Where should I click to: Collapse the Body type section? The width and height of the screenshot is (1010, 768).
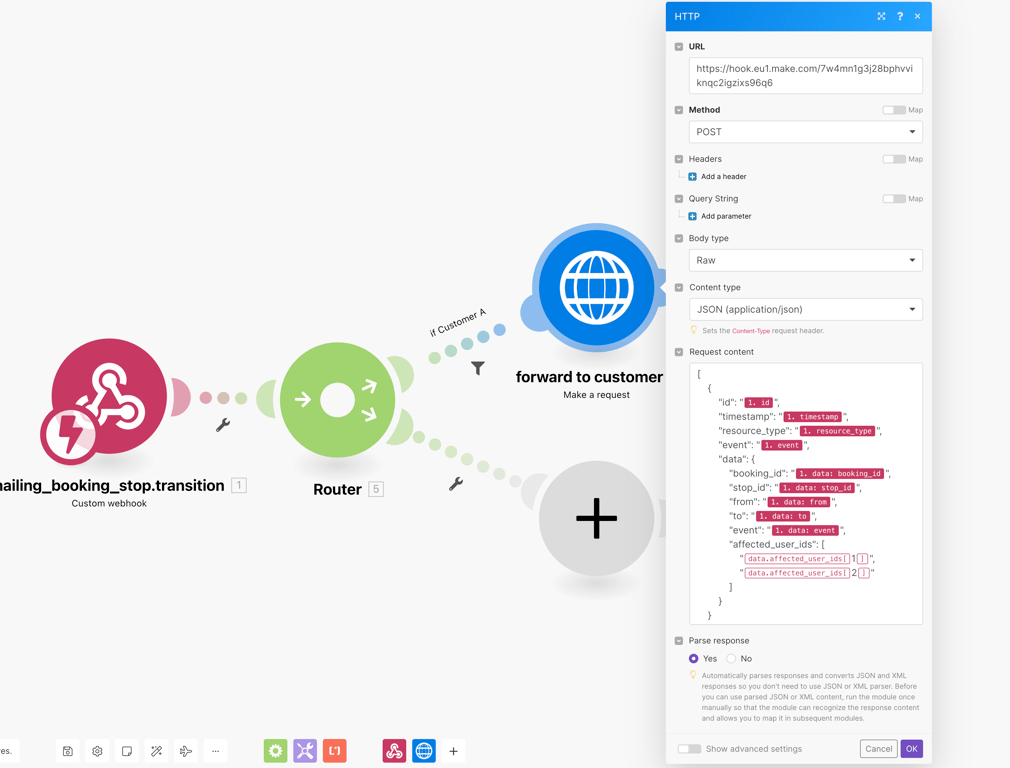click(x=679, y=238)
